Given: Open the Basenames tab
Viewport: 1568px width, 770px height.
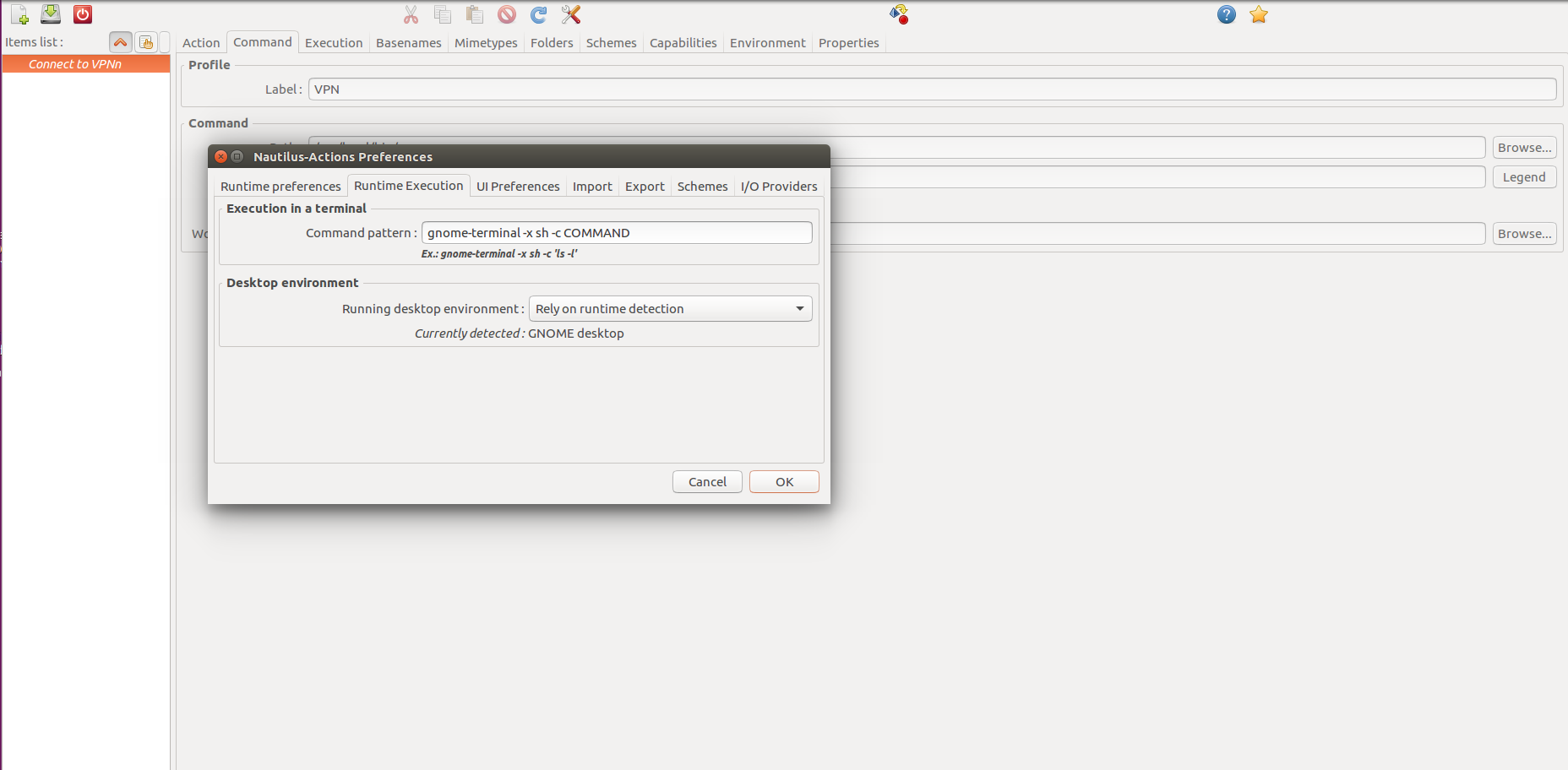Looking at the screenshot, I should 409,43.
